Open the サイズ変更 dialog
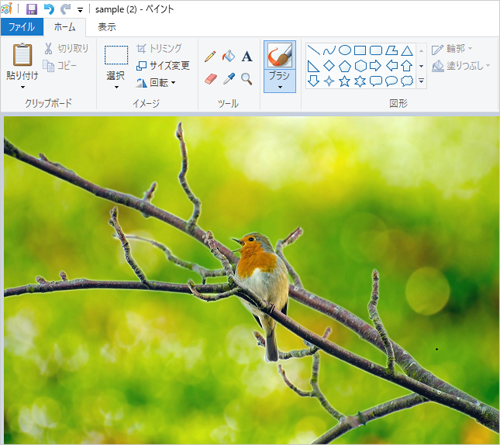Viewport: 500px width, 445px height. click(x=163, y=66)
